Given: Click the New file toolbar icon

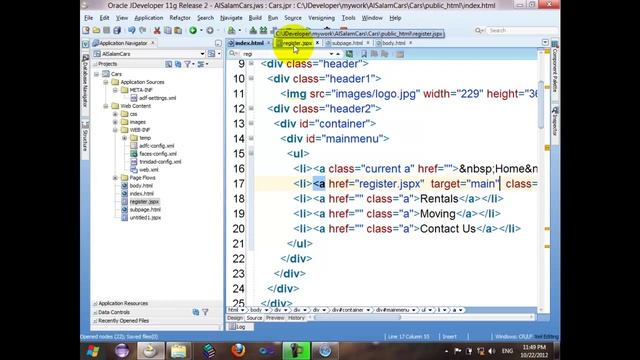Looking at the screenshot, I should click(x=86, y=30).
